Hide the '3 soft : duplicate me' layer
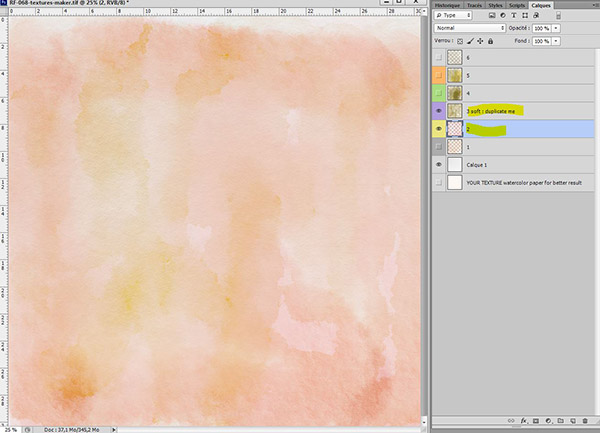This screenshot has width=600, height=433. pos(439,111)
